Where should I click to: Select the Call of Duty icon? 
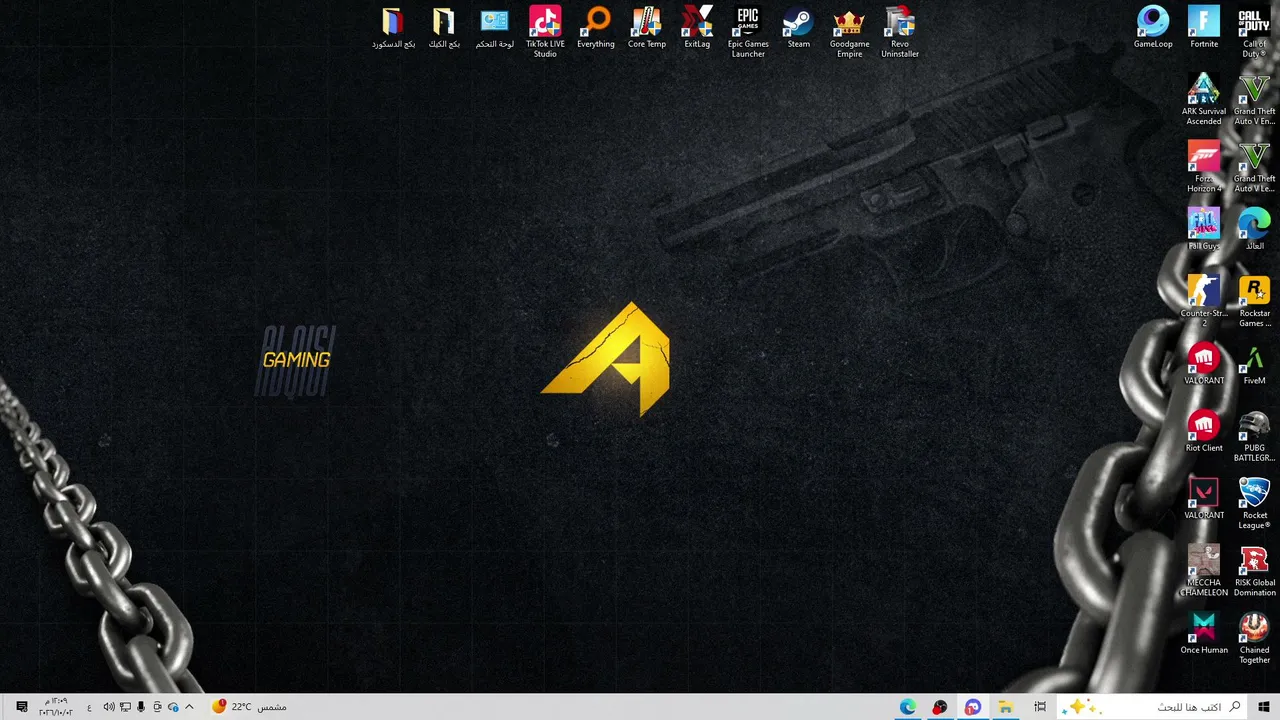point(1254,32)
